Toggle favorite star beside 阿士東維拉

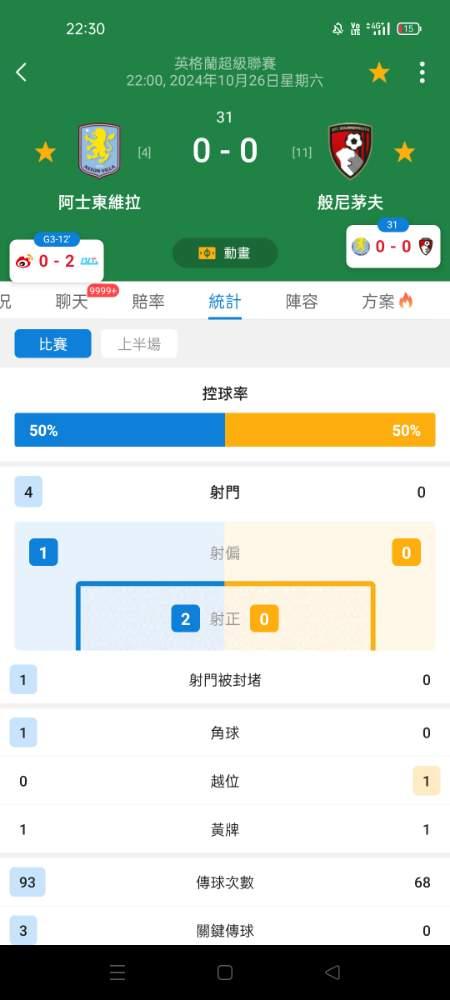point(45,152)
